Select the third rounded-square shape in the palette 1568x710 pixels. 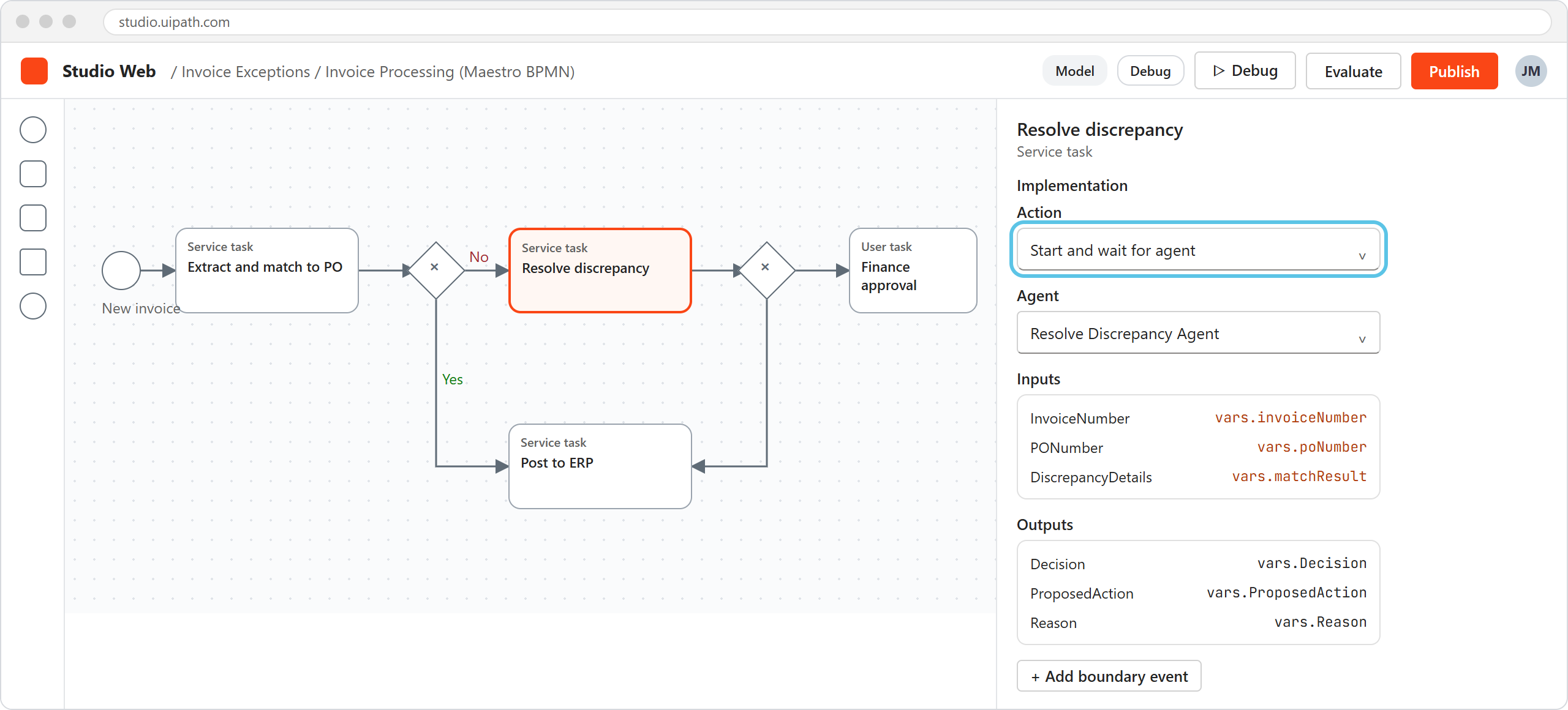click(x=33, y=262)
